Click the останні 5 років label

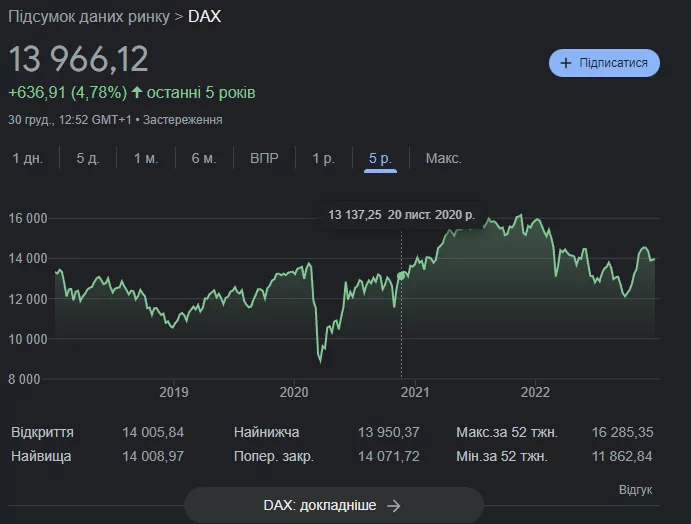pyautogui.click(x=201, y=93)
